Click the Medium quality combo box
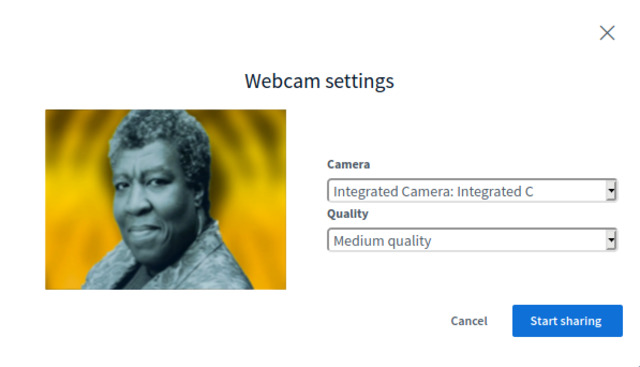The height and width of the screenshot is (367, 640). pos(471,240)
